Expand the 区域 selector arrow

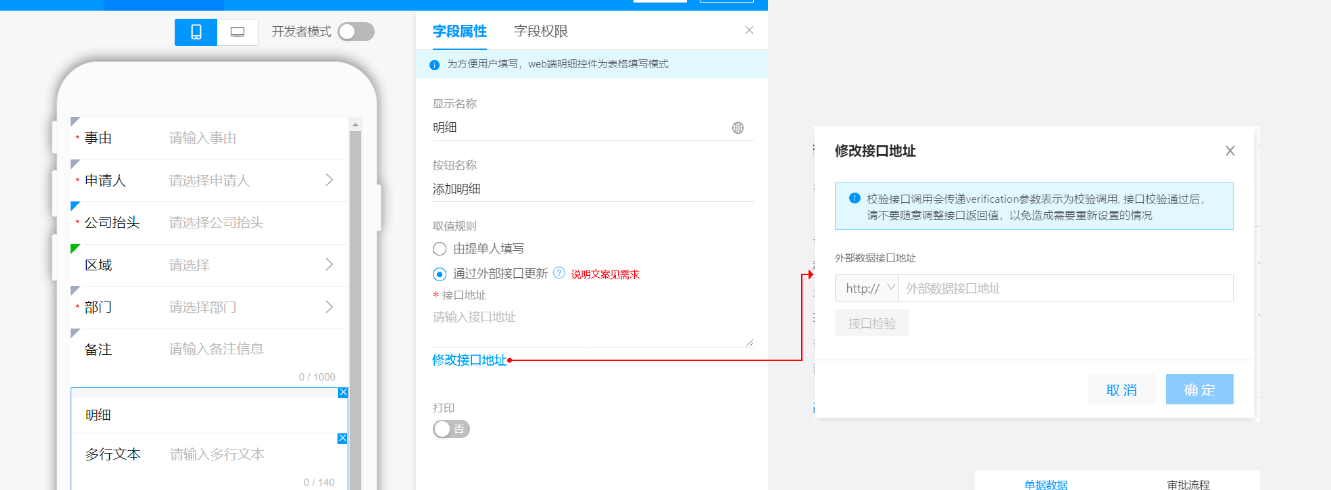330,265
